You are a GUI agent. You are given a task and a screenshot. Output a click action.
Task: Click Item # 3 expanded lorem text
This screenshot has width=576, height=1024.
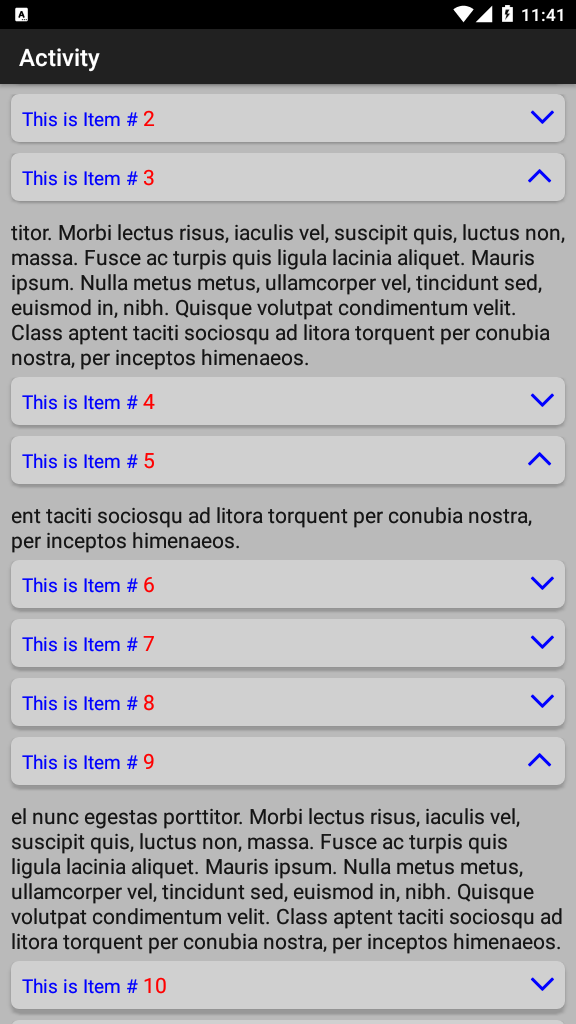coord(288,296)
